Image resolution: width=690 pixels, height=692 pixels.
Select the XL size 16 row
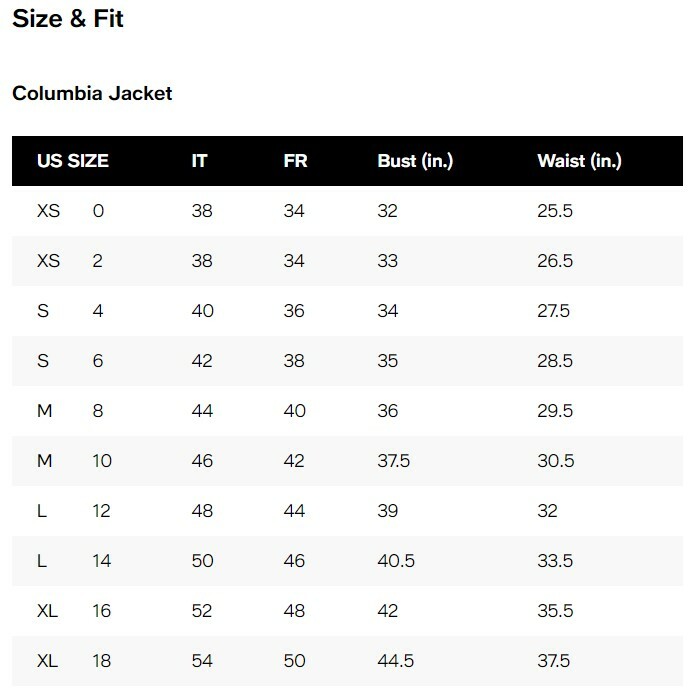tap(347, 611)
